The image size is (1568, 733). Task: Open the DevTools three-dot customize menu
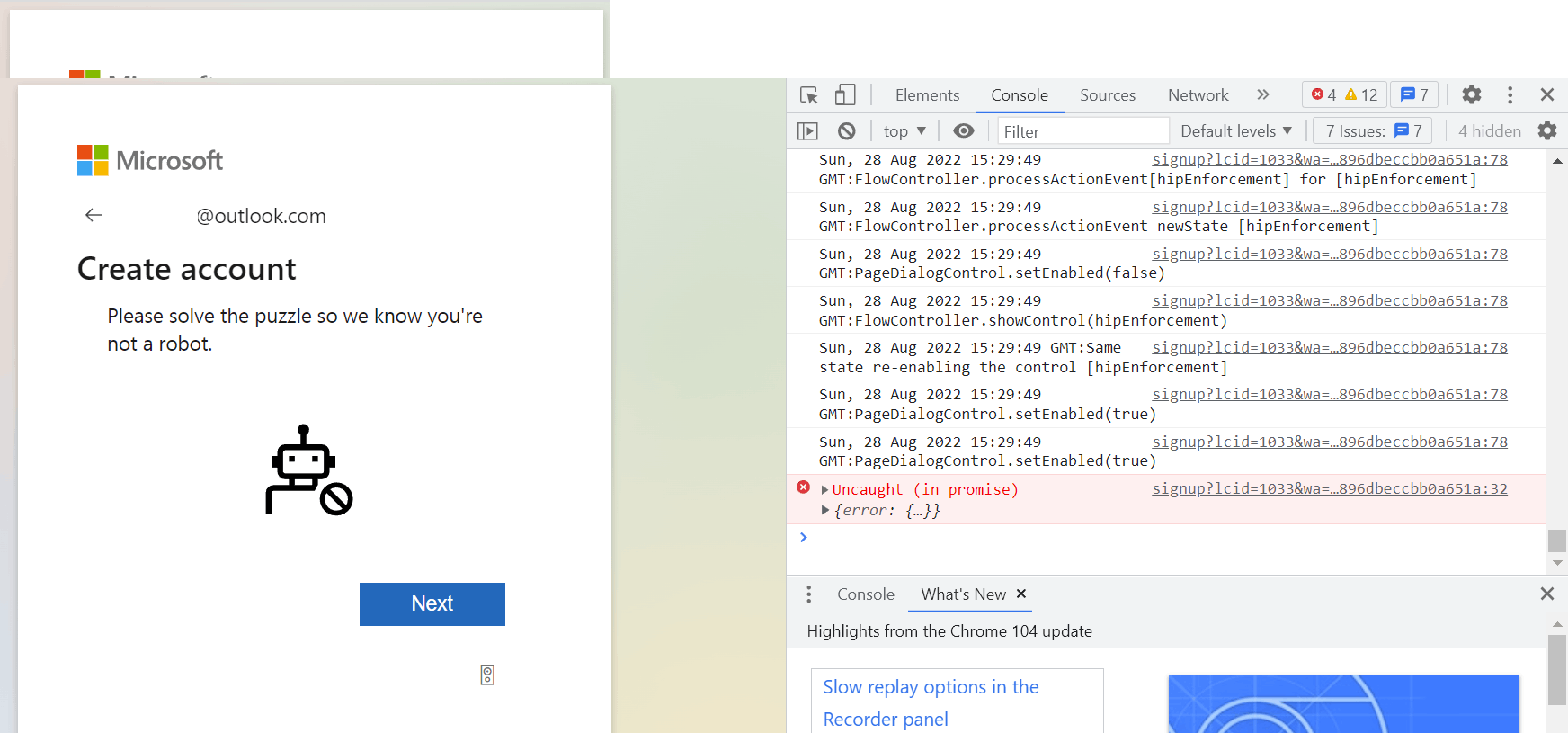pyautogui.click(x=1510, y=94)
